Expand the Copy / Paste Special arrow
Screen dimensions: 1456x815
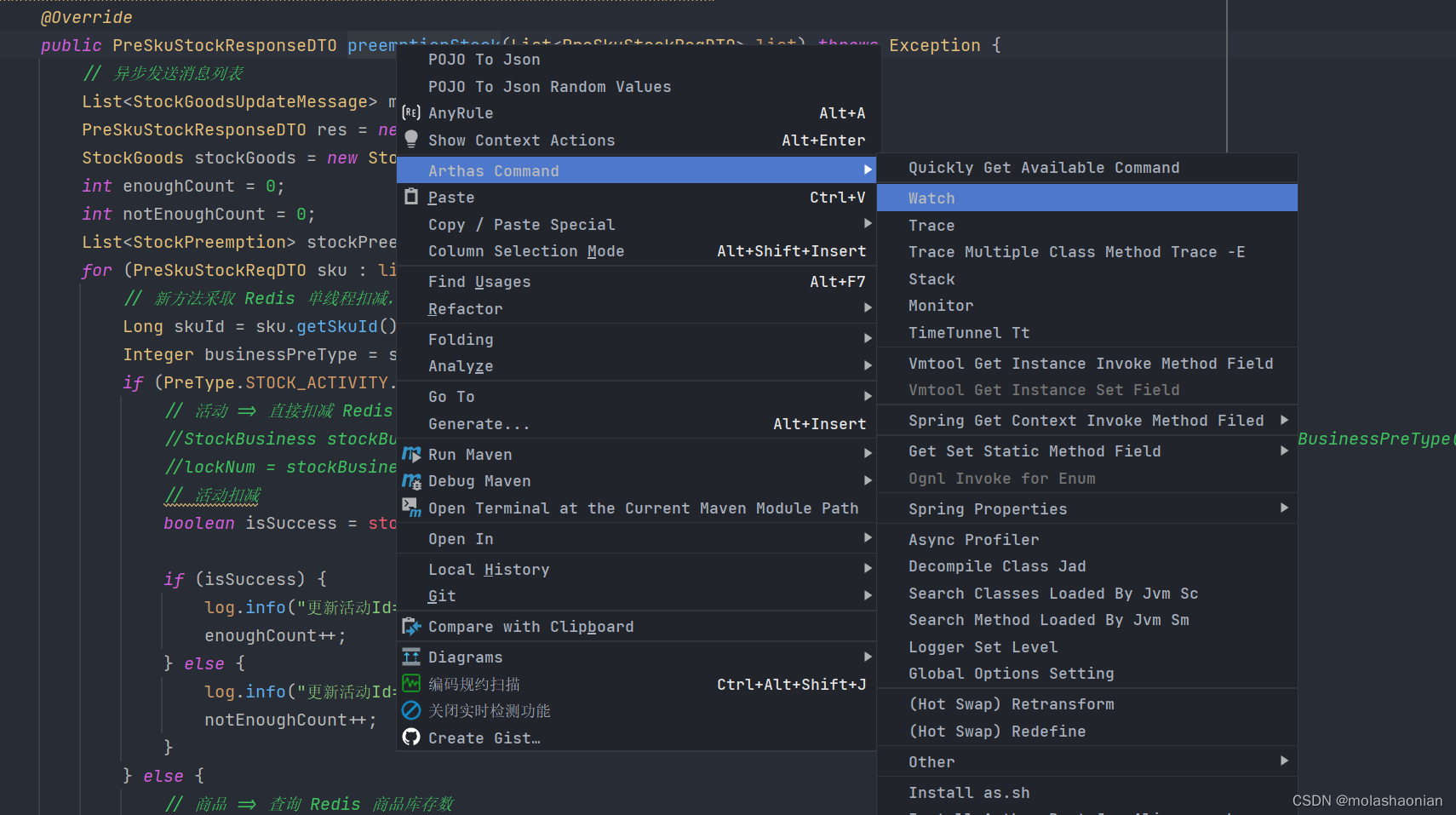pos(868,224)
